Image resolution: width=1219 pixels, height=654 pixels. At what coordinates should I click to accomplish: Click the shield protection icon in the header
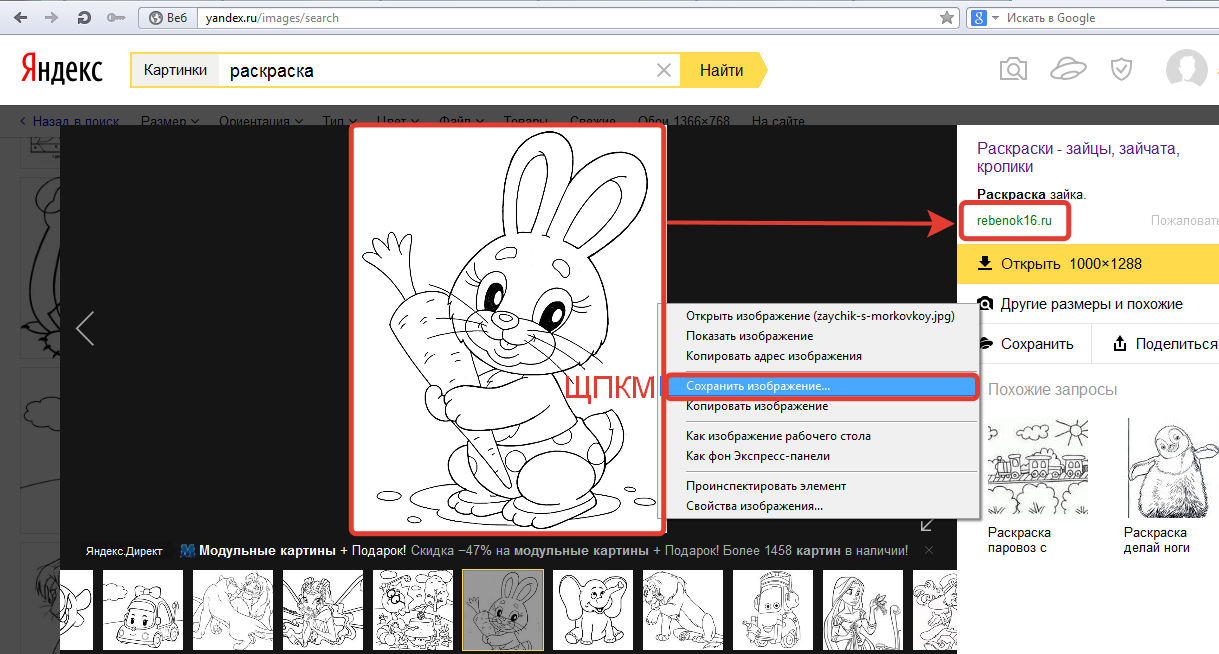click(1121, 70)
